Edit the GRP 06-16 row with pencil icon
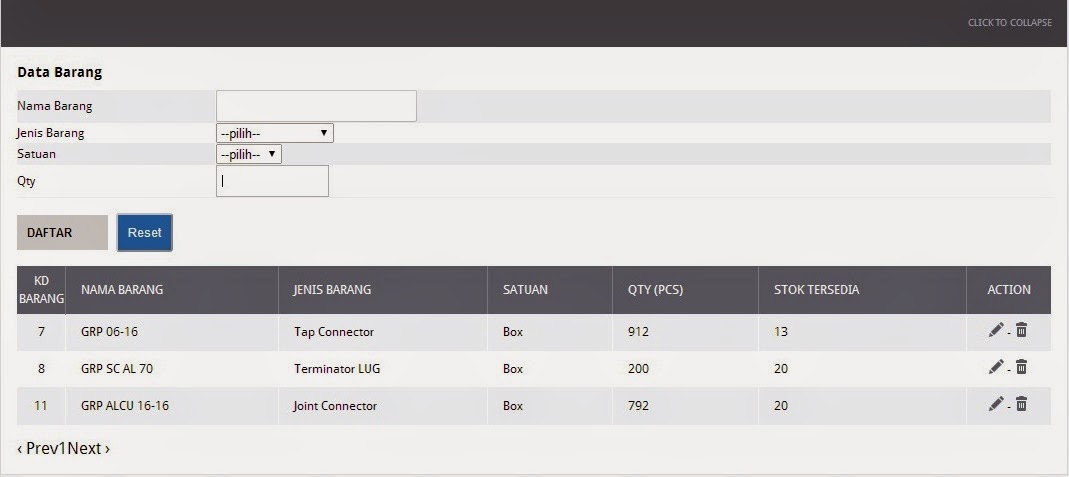Image resolution: width=1069 pixels, height=477 pixels. tap(996, 330)
